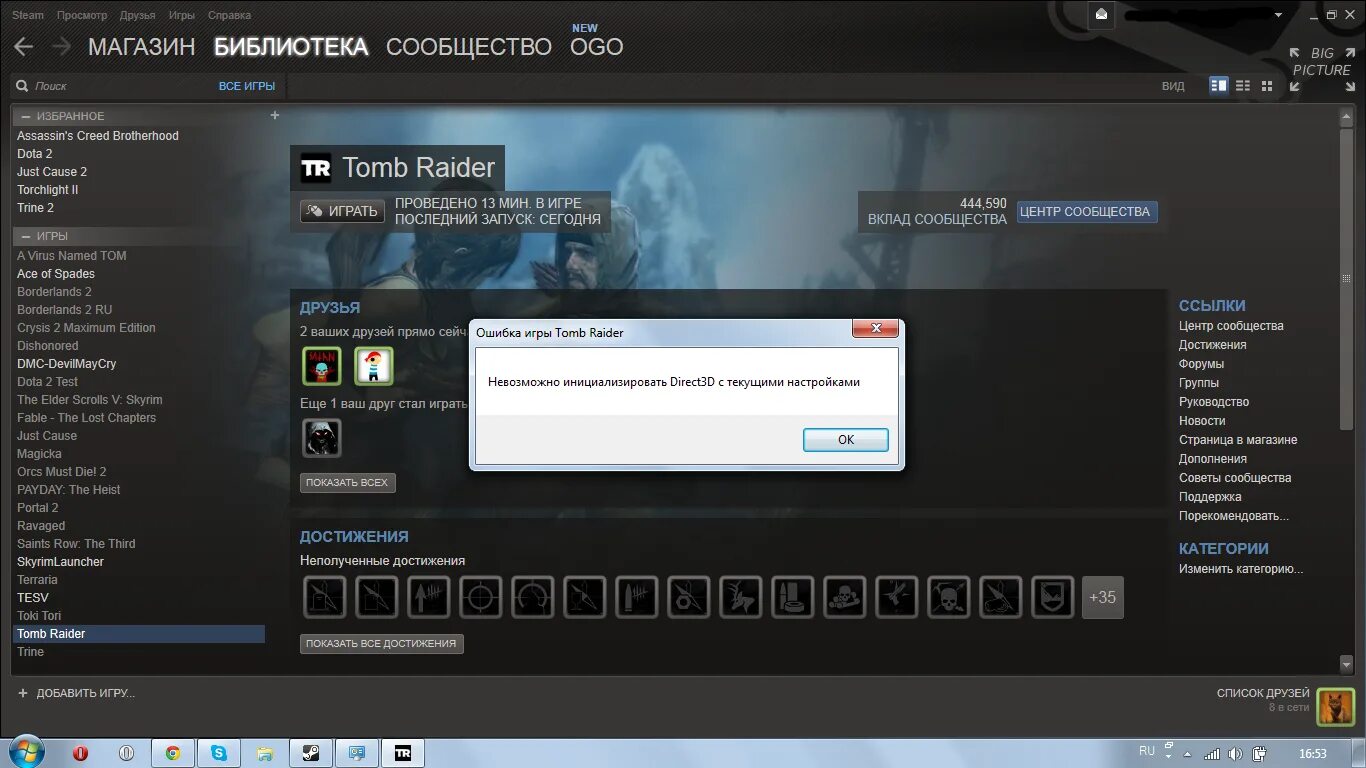Open the account name dropdown arrow
The width and height of the screenshot is (1366, 768).
(x=1278, y=15)
